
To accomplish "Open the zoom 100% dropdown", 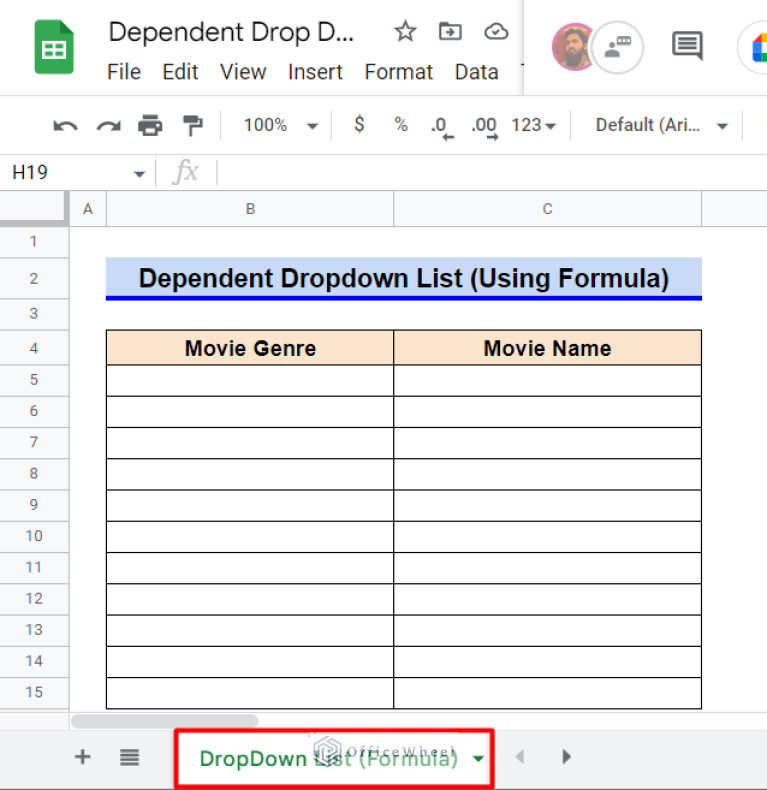I will point(280,125).
